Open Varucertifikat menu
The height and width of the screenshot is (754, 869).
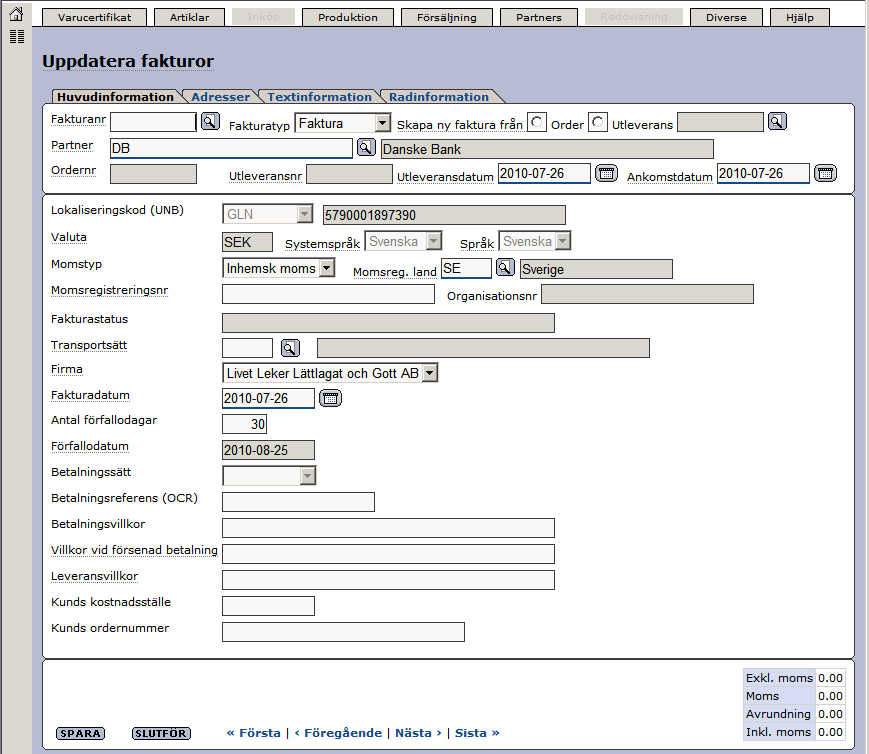[x=94, y=17]
